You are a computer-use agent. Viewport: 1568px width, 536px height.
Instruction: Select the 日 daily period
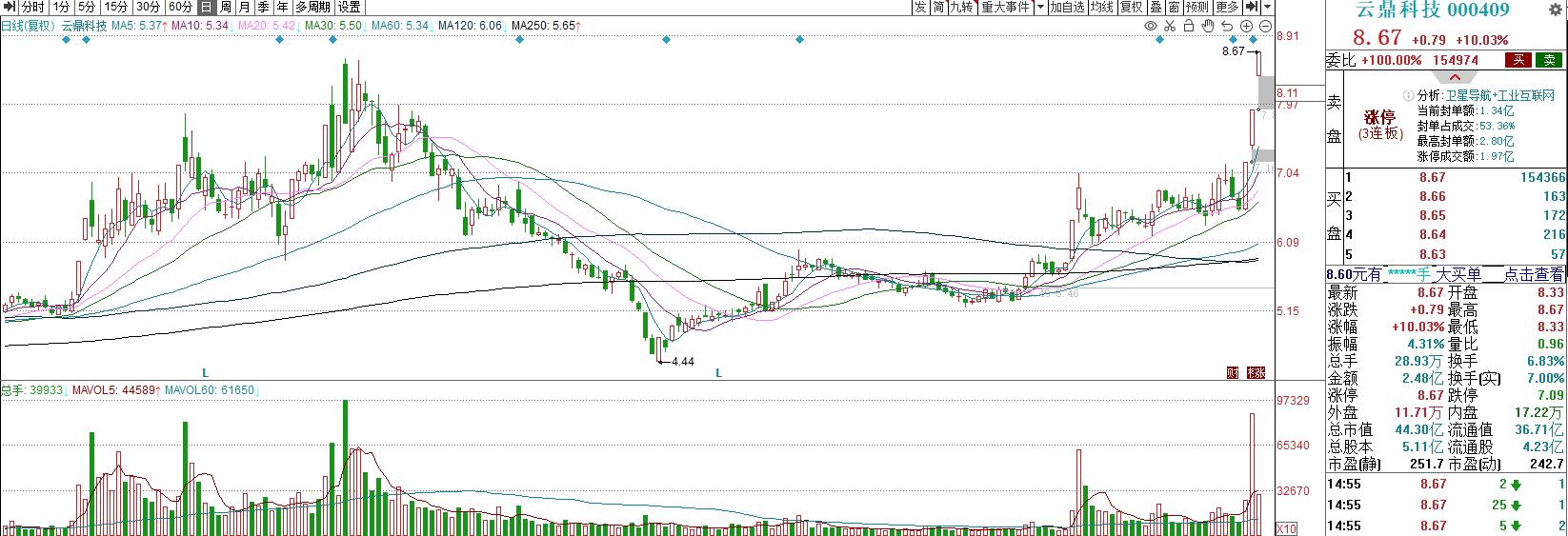tap(207, 7)
